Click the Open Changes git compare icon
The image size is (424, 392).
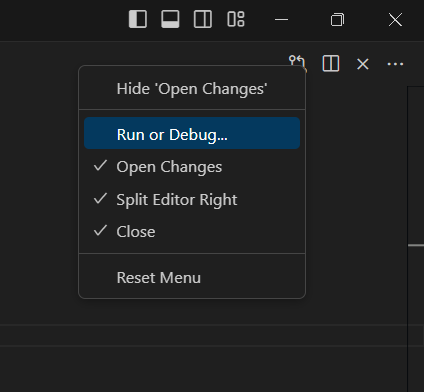[x=297, y=63]
